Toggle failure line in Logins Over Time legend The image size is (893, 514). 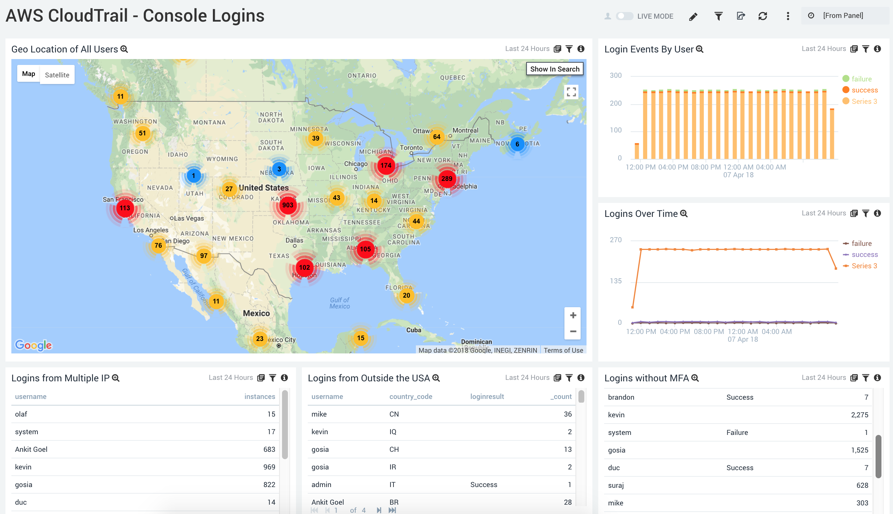point(857,244)
